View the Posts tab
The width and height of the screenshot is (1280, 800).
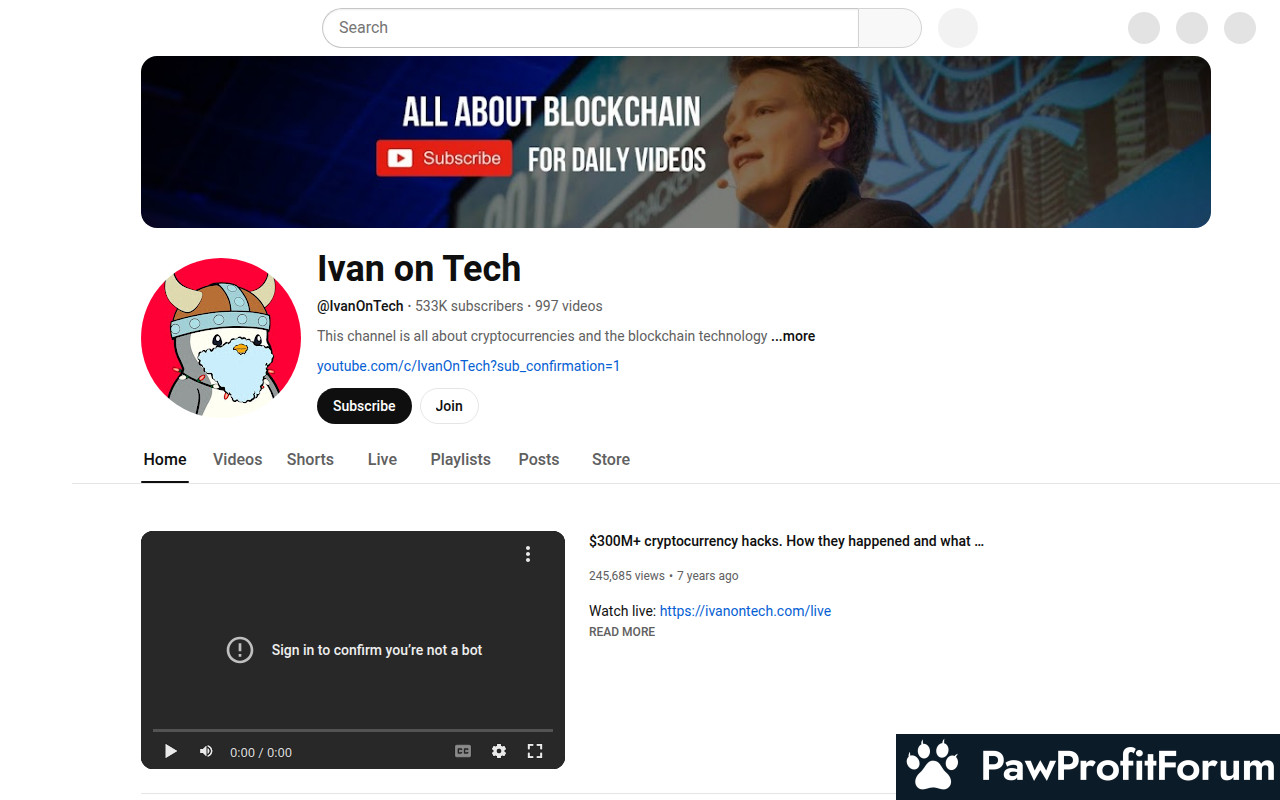coord(538,460)
